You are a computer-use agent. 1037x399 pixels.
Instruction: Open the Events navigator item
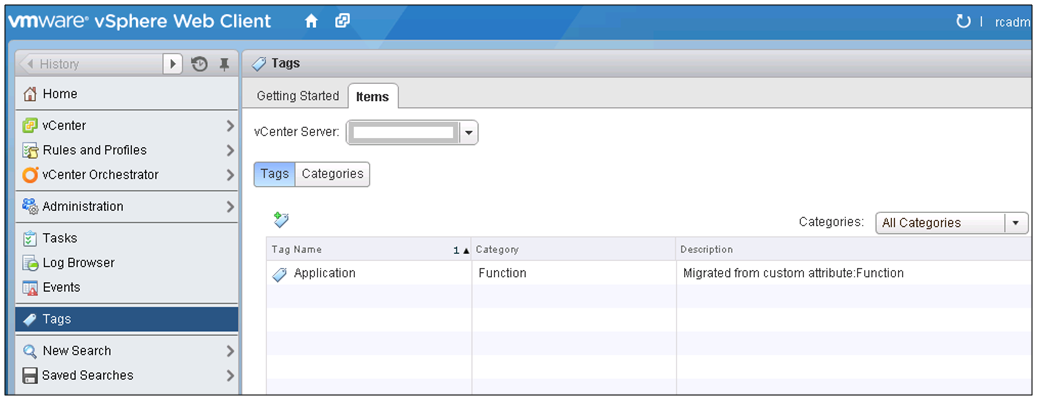click(127, 288)
